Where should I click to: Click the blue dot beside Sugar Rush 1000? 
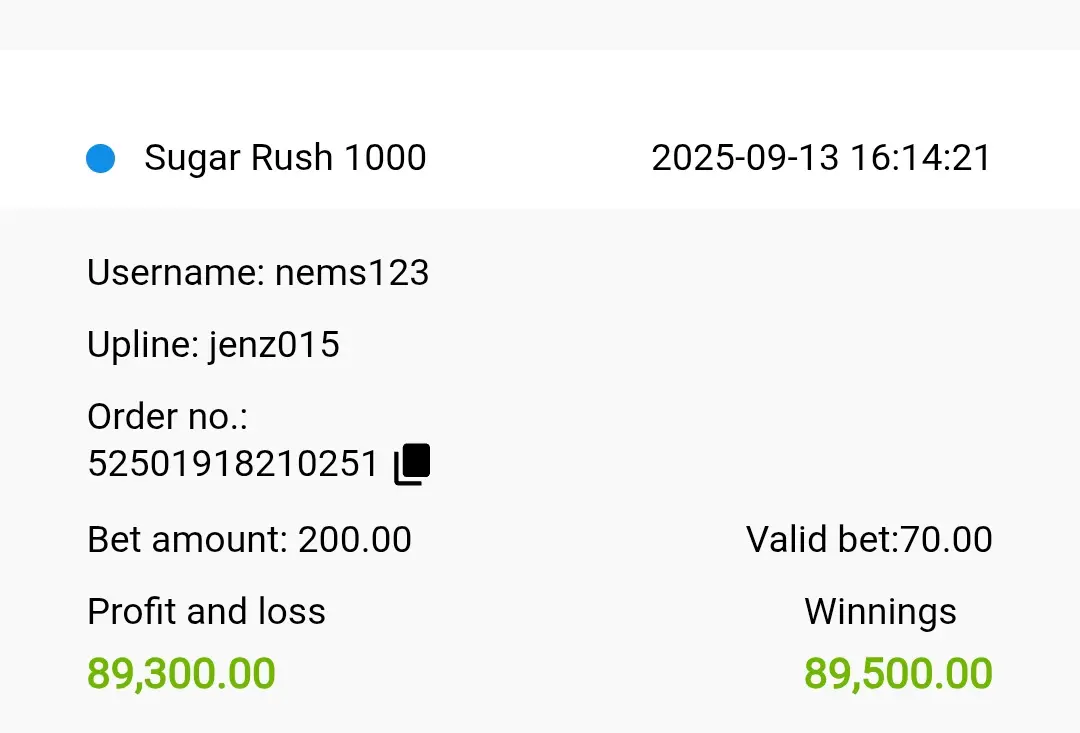tap(101, 158)
